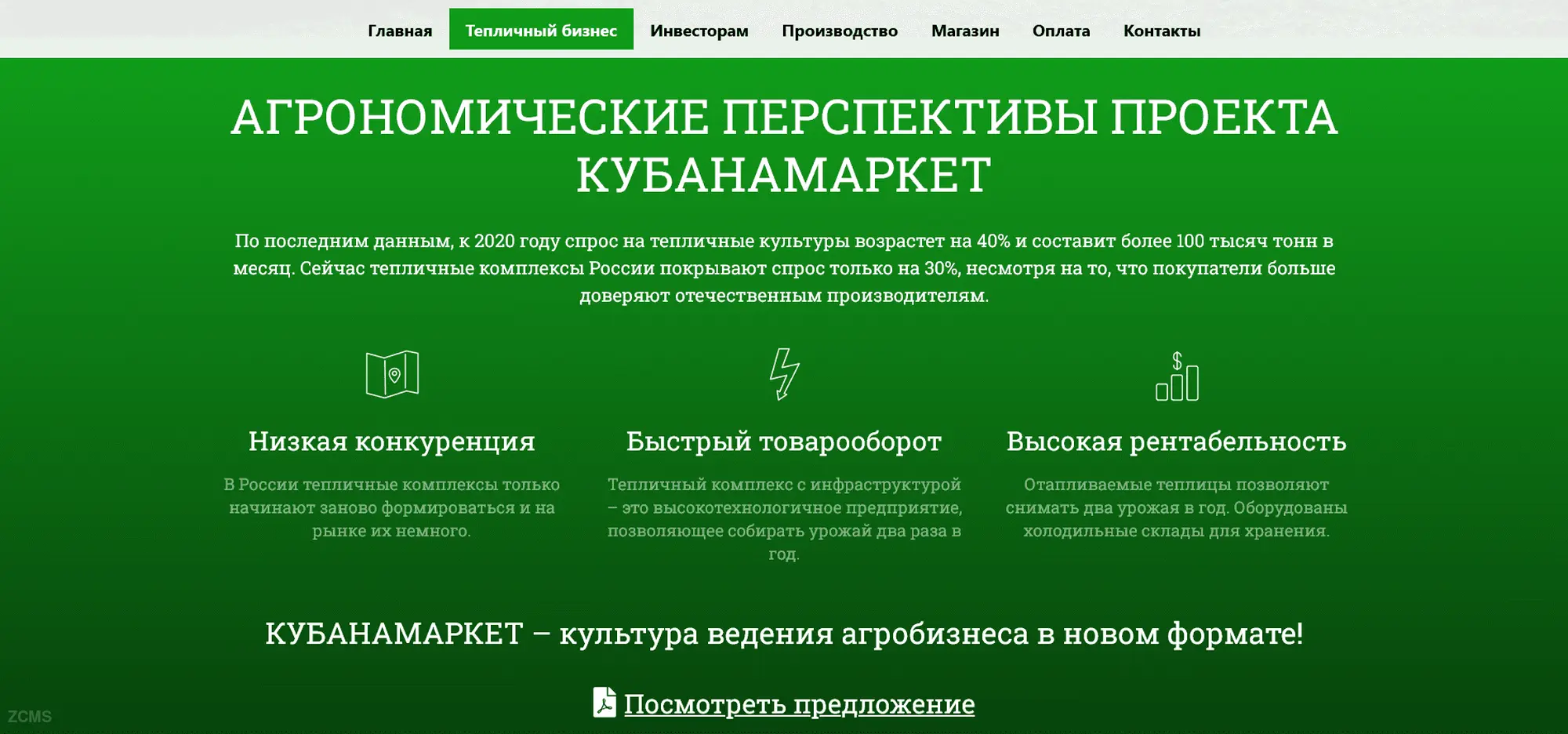Image resolution: width=1568 pixels, height=734 pixels.
Task: Click the map icon above Низкая конкуренция
Action: 392,374
